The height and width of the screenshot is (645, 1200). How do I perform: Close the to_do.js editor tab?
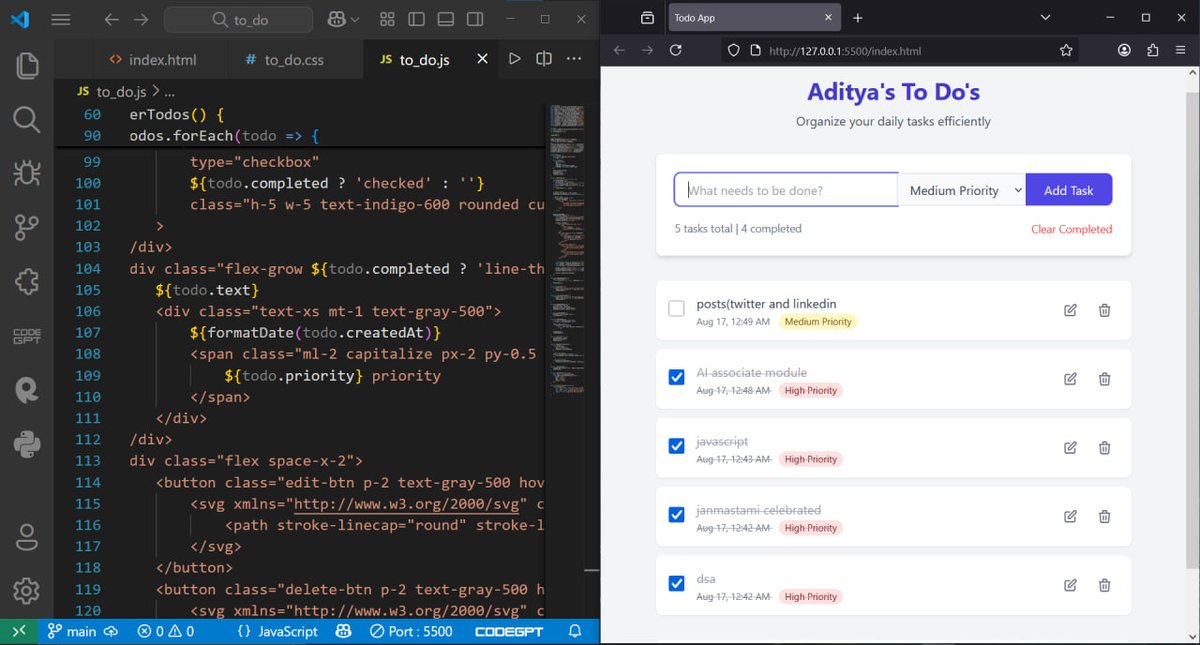(482, 59)
